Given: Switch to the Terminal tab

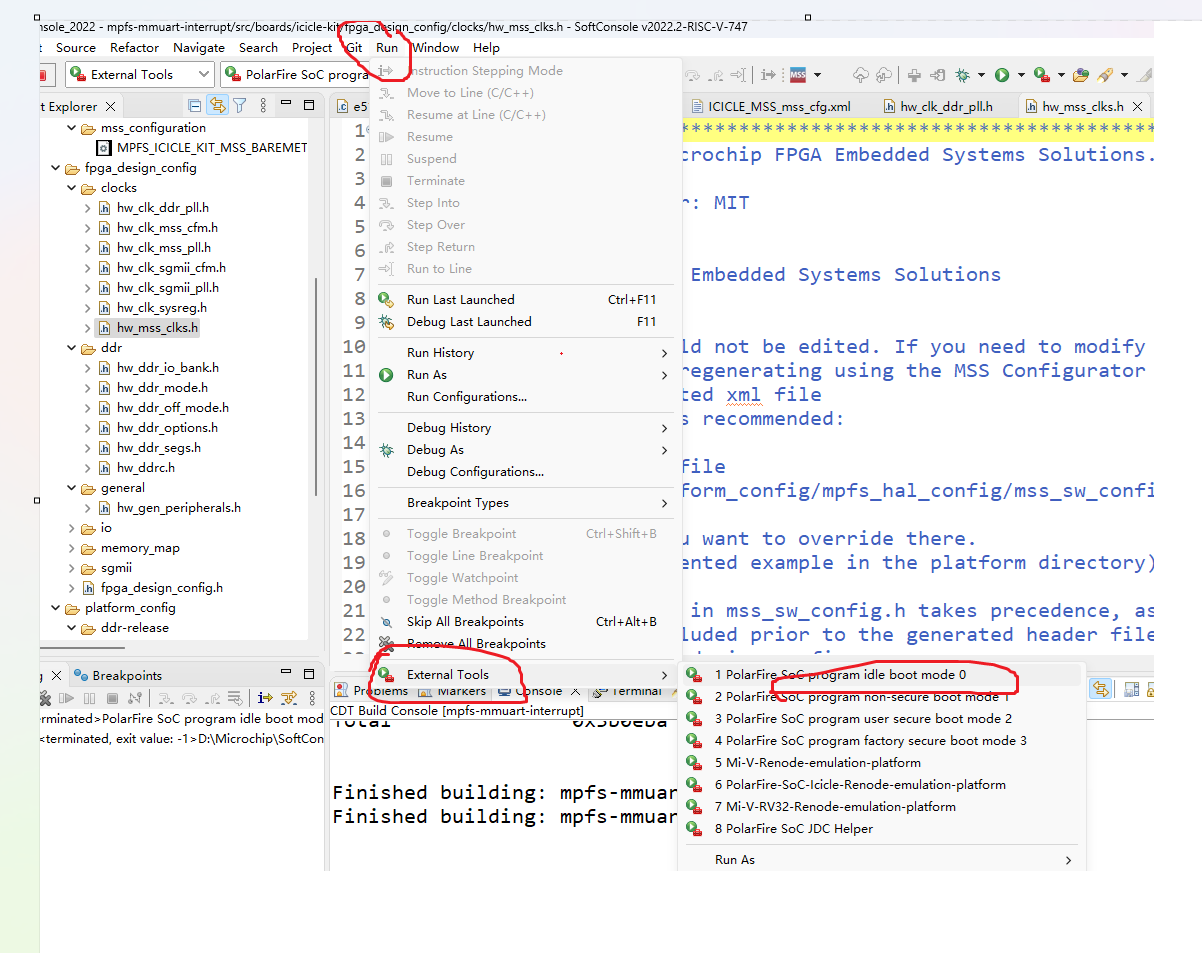Looking at the screenshot, I should [628, 691].
